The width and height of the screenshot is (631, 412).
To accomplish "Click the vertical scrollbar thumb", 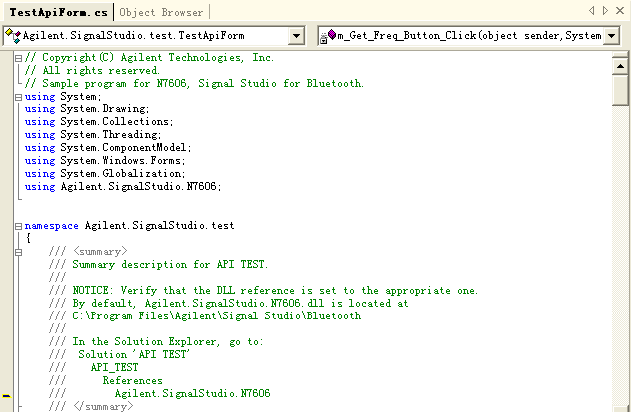I will (x=620, y=90).
